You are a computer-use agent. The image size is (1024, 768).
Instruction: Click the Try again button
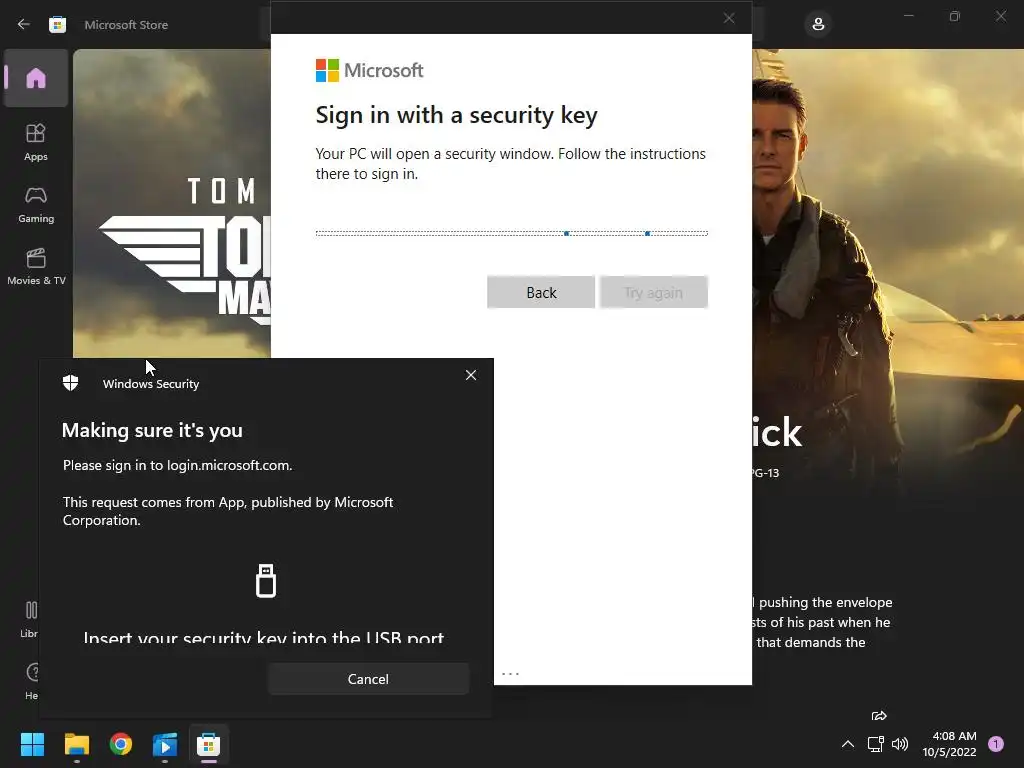click(653, 292)
